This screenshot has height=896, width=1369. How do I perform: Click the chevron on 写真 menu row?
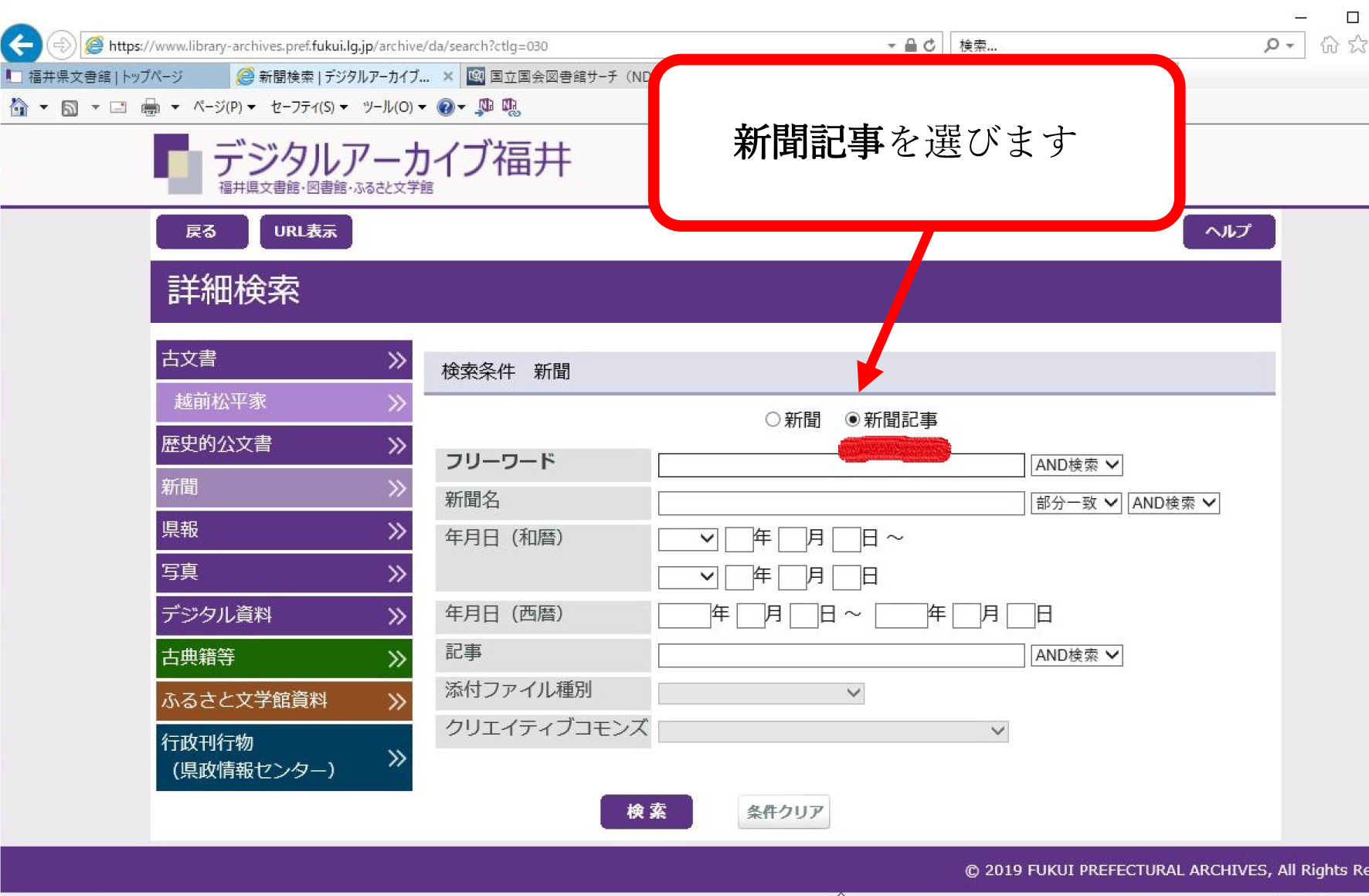coord(397,573)
